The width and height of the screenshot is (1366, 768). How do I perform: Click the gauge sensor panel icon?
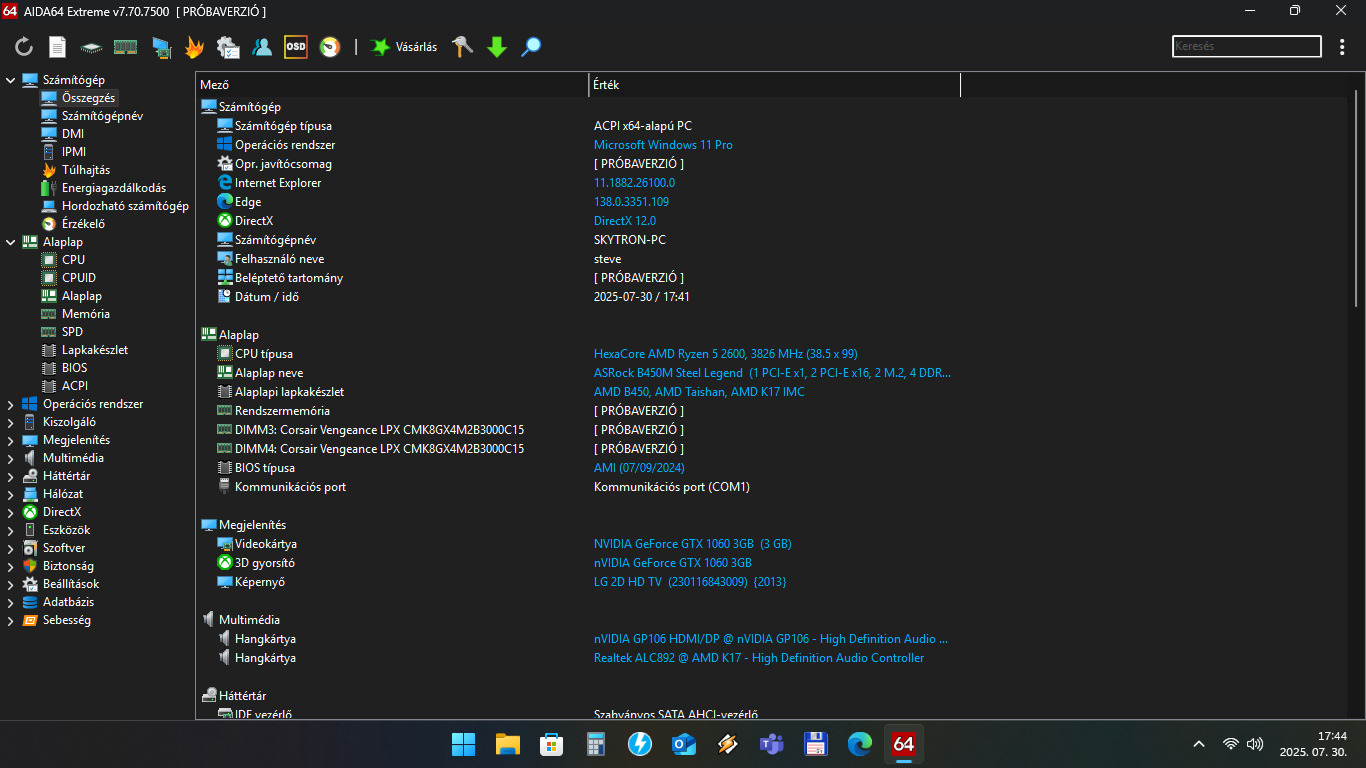330,47
